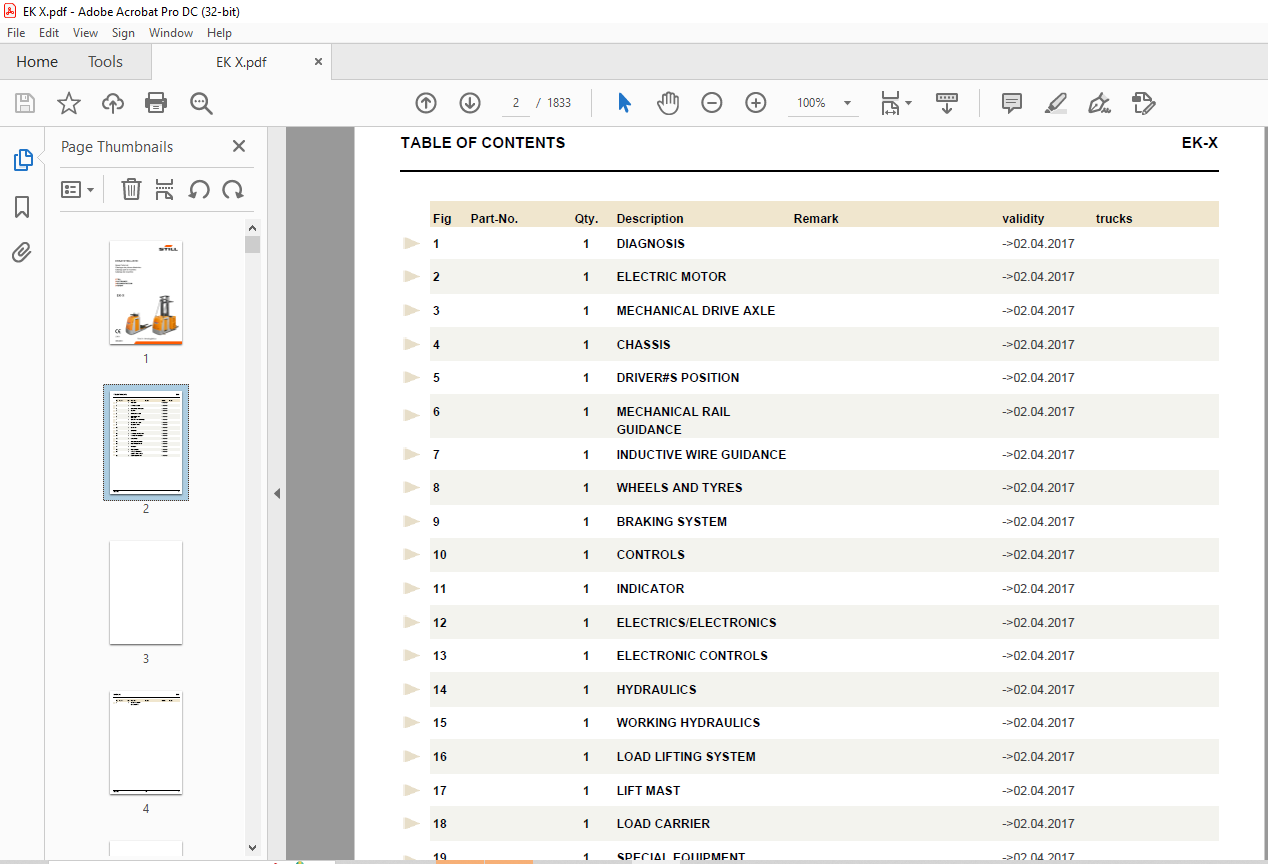Click ELECTRICS/ELECTRONICS entry
Image resolution: width=1268 pixels, height=864 pixels.
[x=696, y=622]
